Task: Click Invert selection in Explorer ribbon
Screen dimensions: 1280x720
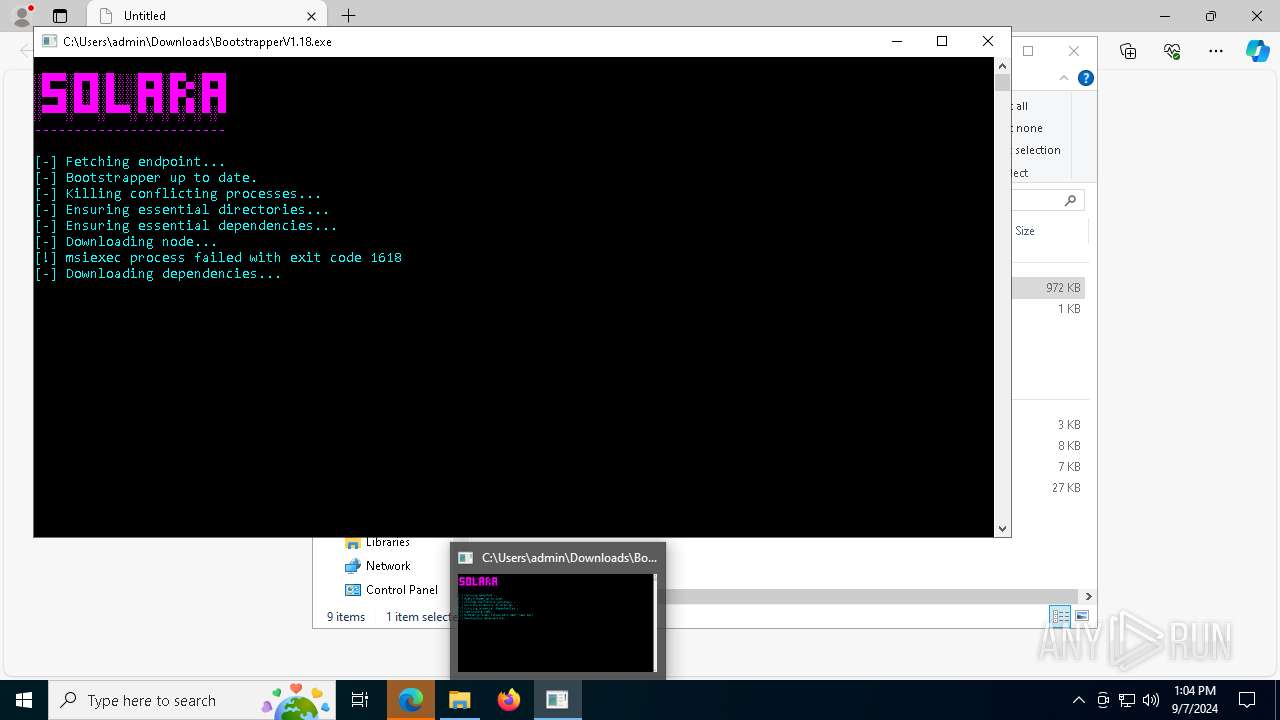Action: (1037, 150)
